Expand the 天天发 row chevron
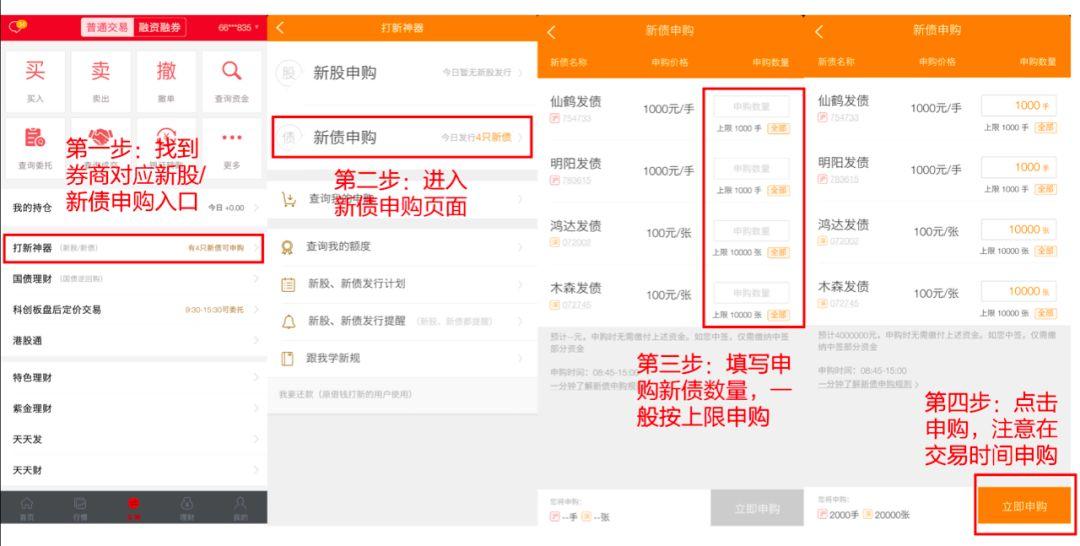The height and width of the screenshot is (546, 1080). point(256,439)
